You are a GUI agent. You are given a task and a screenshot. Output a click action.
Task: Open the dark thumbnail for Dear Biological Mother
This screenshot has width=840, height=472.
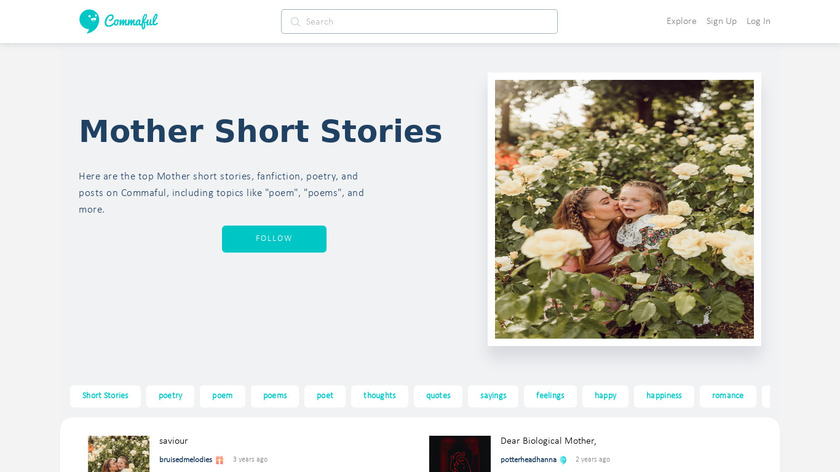tap(460, 454)
